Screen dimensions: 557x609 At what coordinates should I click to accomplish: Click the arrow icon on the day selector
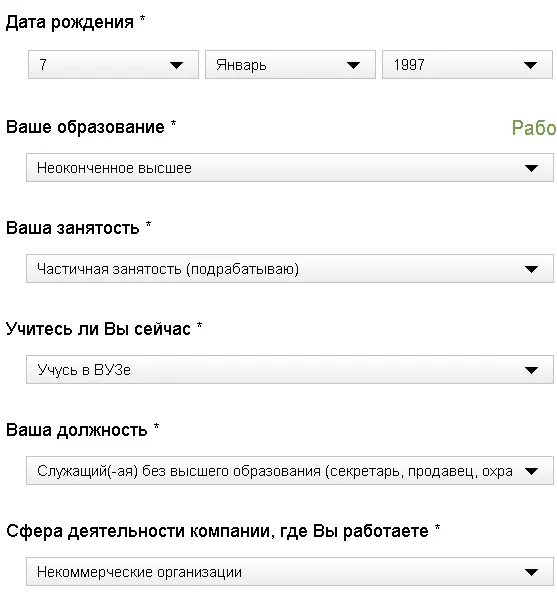[x=176, y=65]
